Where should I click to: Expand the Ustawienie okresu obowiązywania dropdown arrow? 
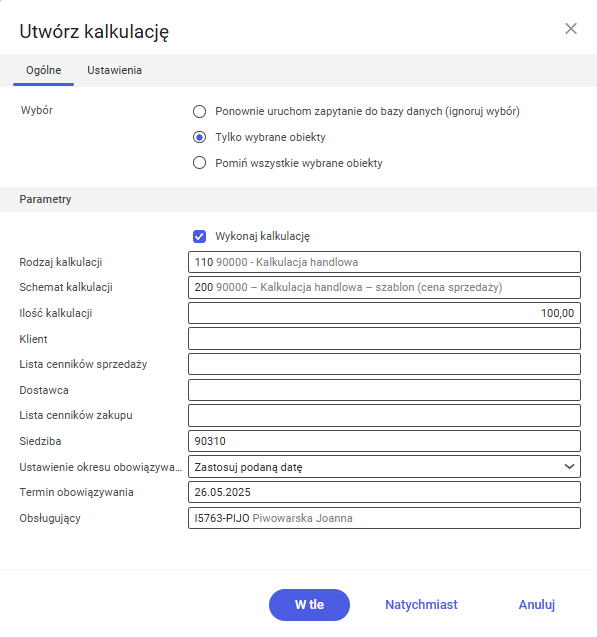point(569,466)
